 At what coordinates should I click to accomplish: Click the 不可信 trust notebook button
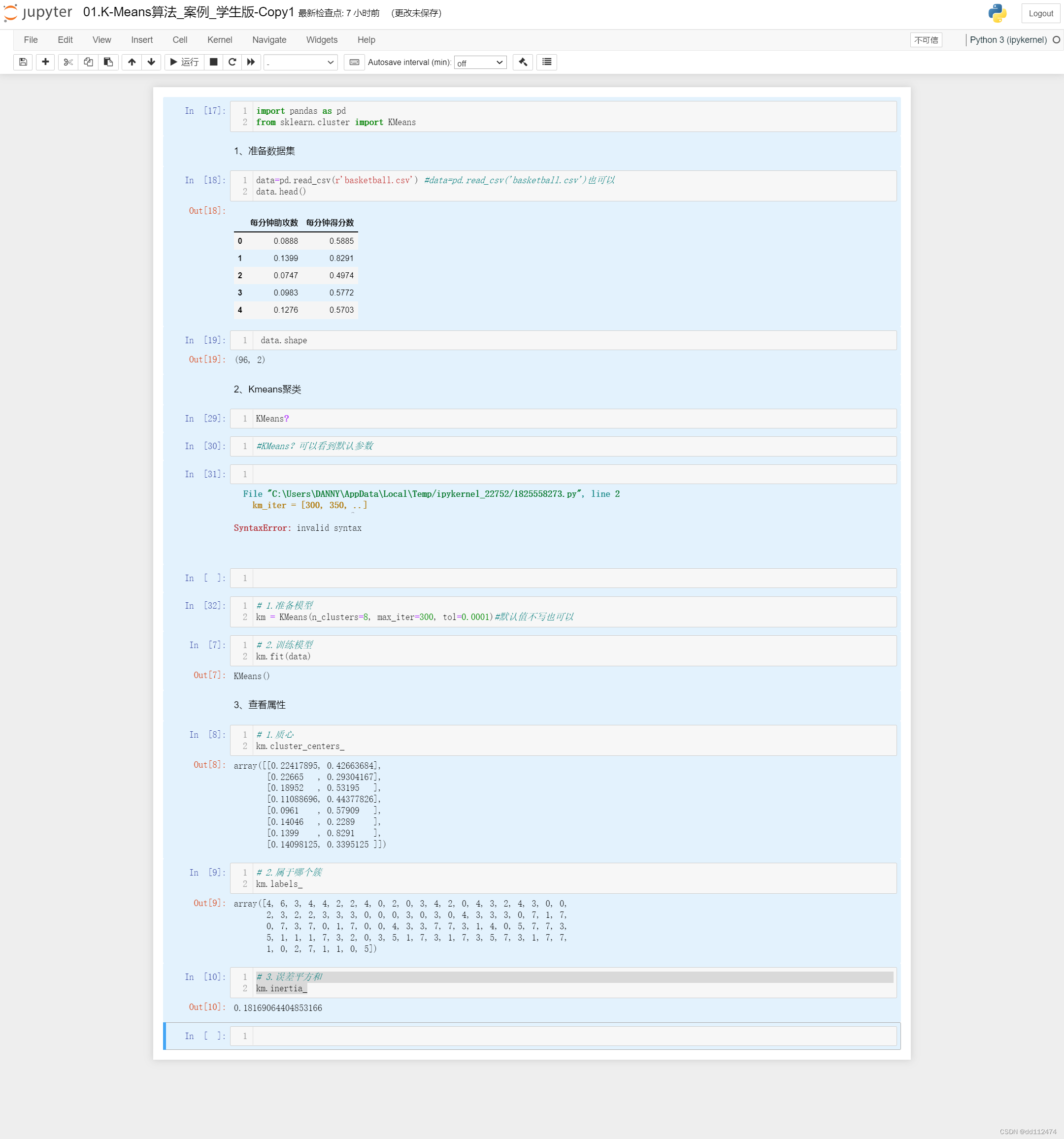(x=926, y=39)
